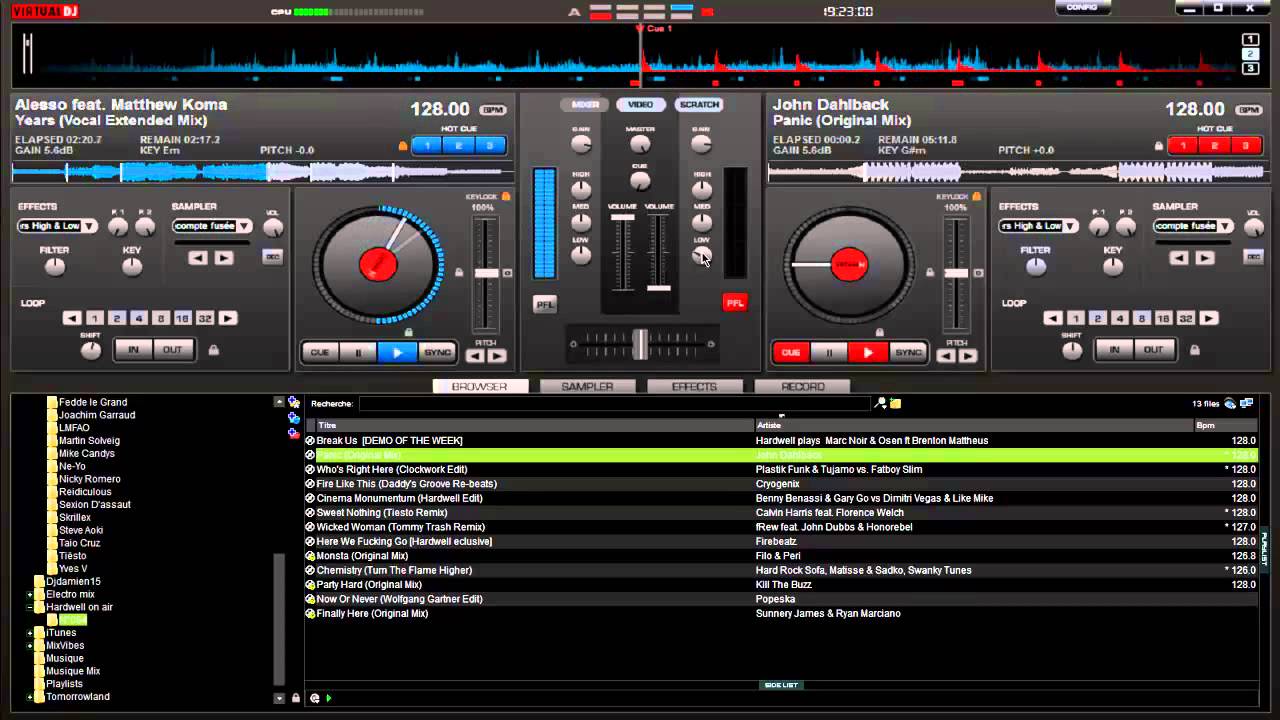
Task: Expand the Tomorrowland folder
Action: pyautogui.click(x=30, y=697)
